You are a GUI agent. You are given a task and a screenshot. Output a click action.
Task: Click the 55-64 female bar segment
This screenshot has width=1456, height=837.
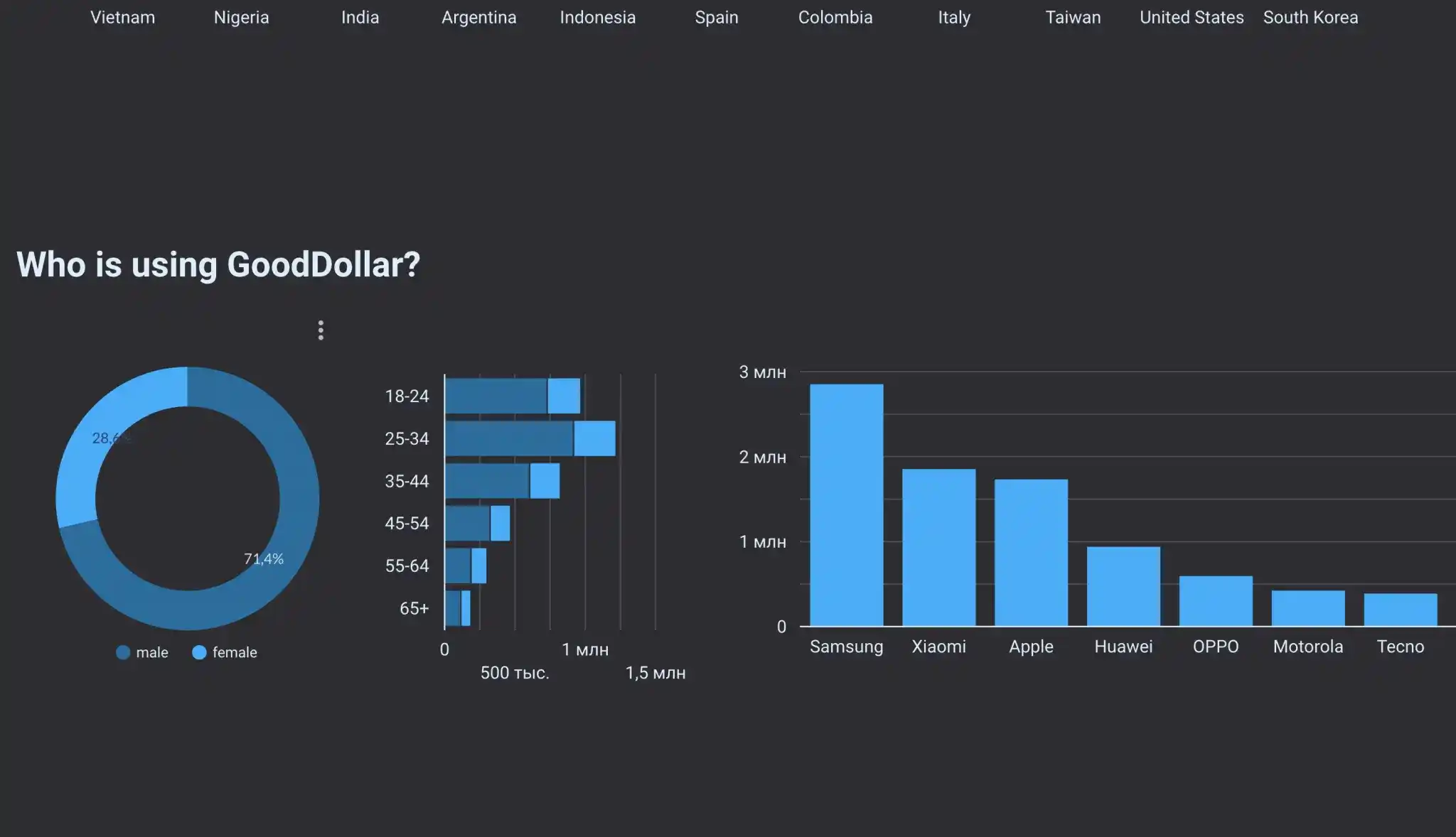[x=478, y=566]
